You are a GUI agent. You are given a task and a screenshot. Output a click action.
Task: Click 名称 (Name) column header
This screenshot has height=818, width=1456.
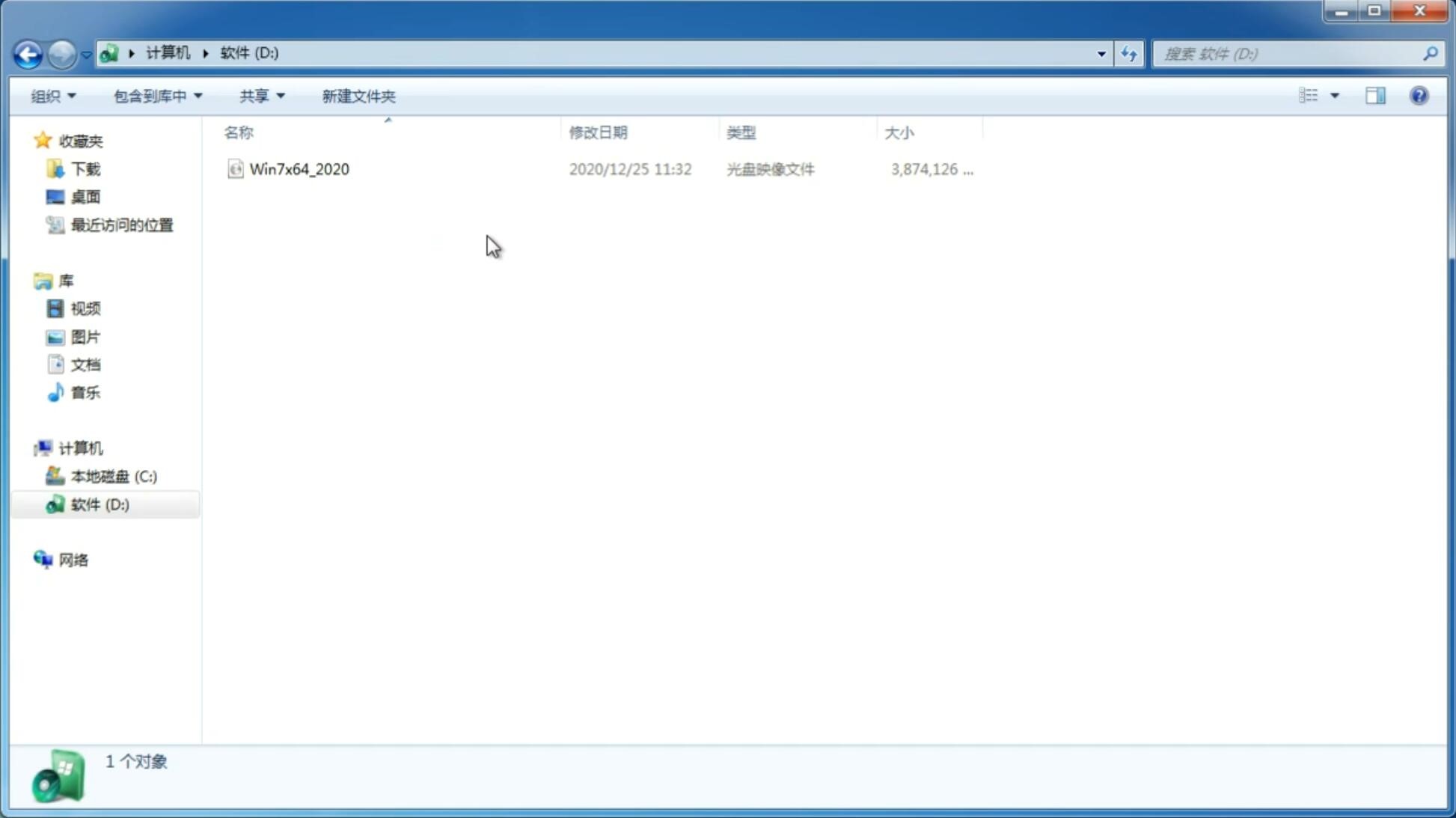[239, 131]
